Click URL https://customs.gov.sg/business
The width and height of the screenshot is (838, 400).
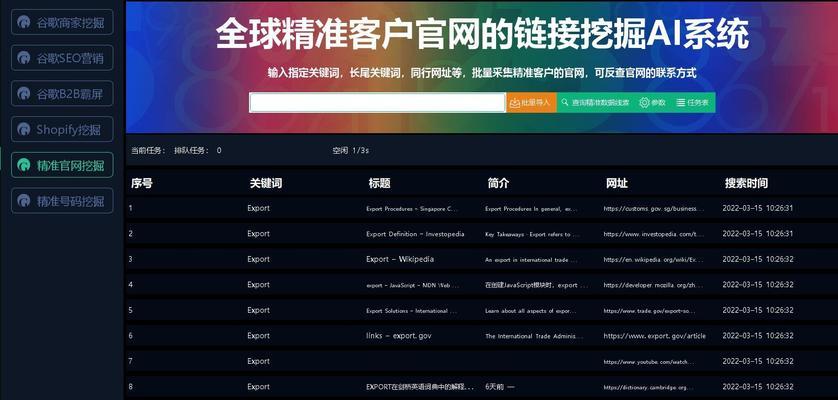(654, 209)
